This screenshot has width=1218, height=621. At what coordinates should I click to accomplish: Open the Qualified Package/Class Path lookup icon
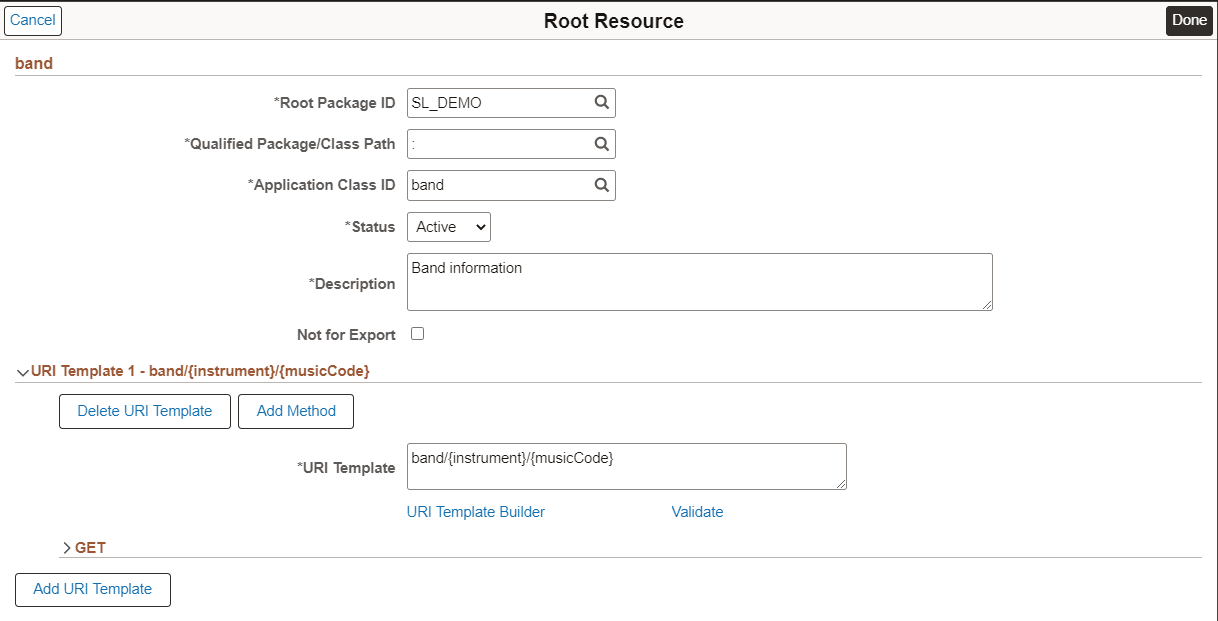tap(600, 143)
